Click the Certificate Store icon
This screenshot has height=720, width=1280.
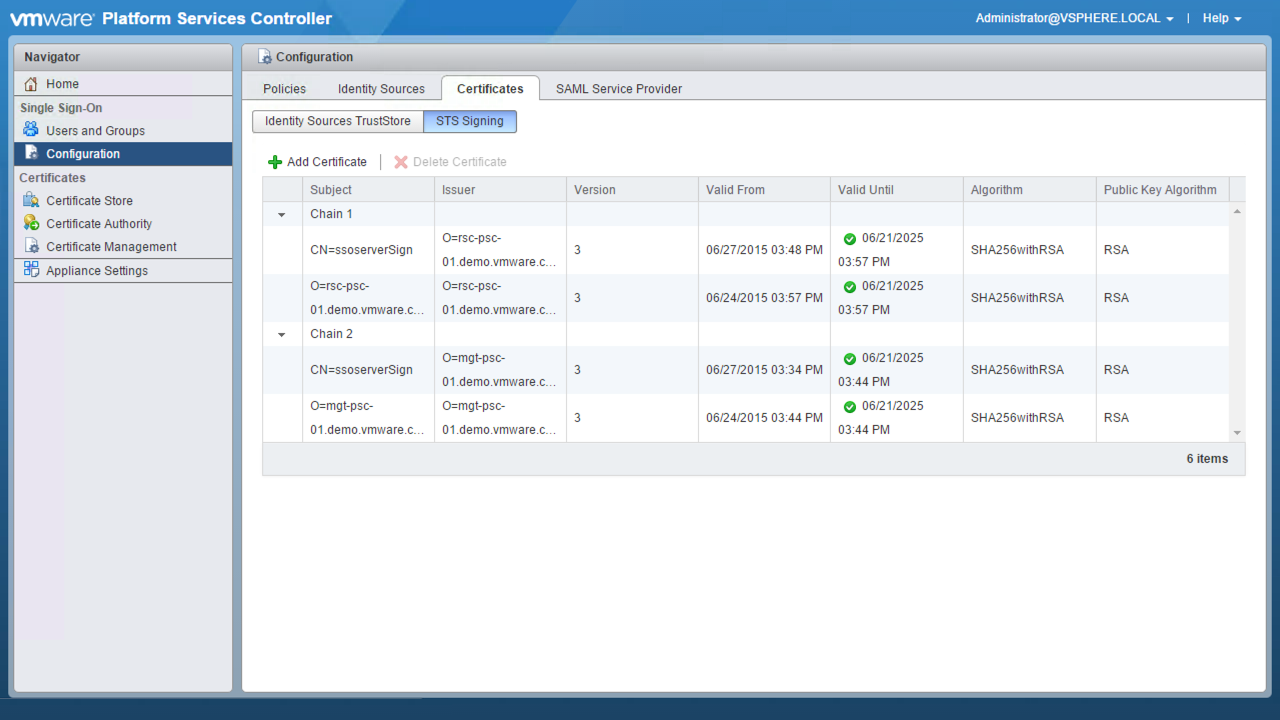pos(31,200)
